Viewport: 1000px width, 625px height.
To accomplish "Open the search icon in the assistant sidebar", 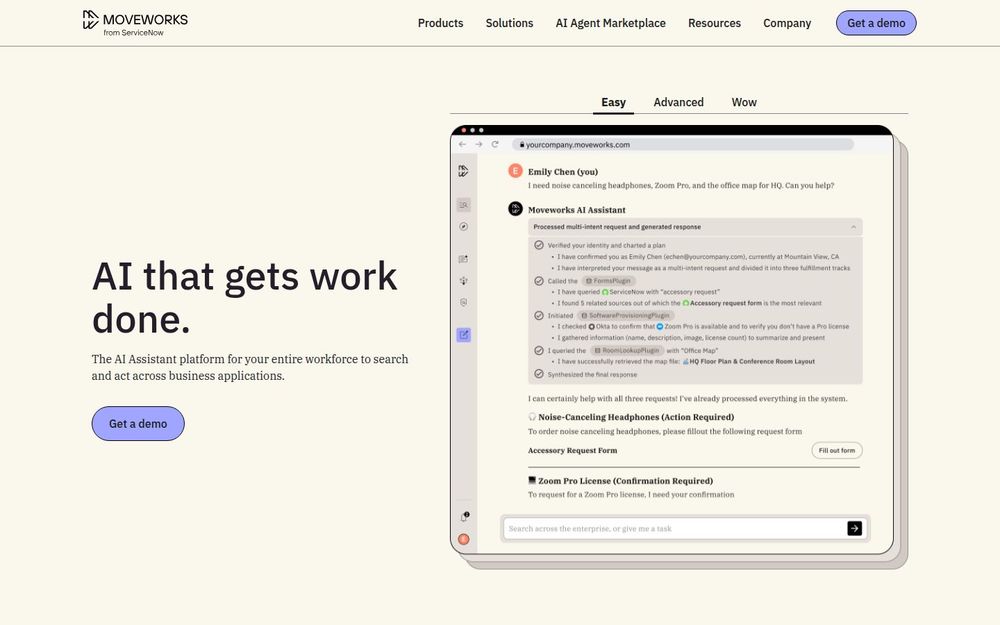I will [x=462, y=203].
